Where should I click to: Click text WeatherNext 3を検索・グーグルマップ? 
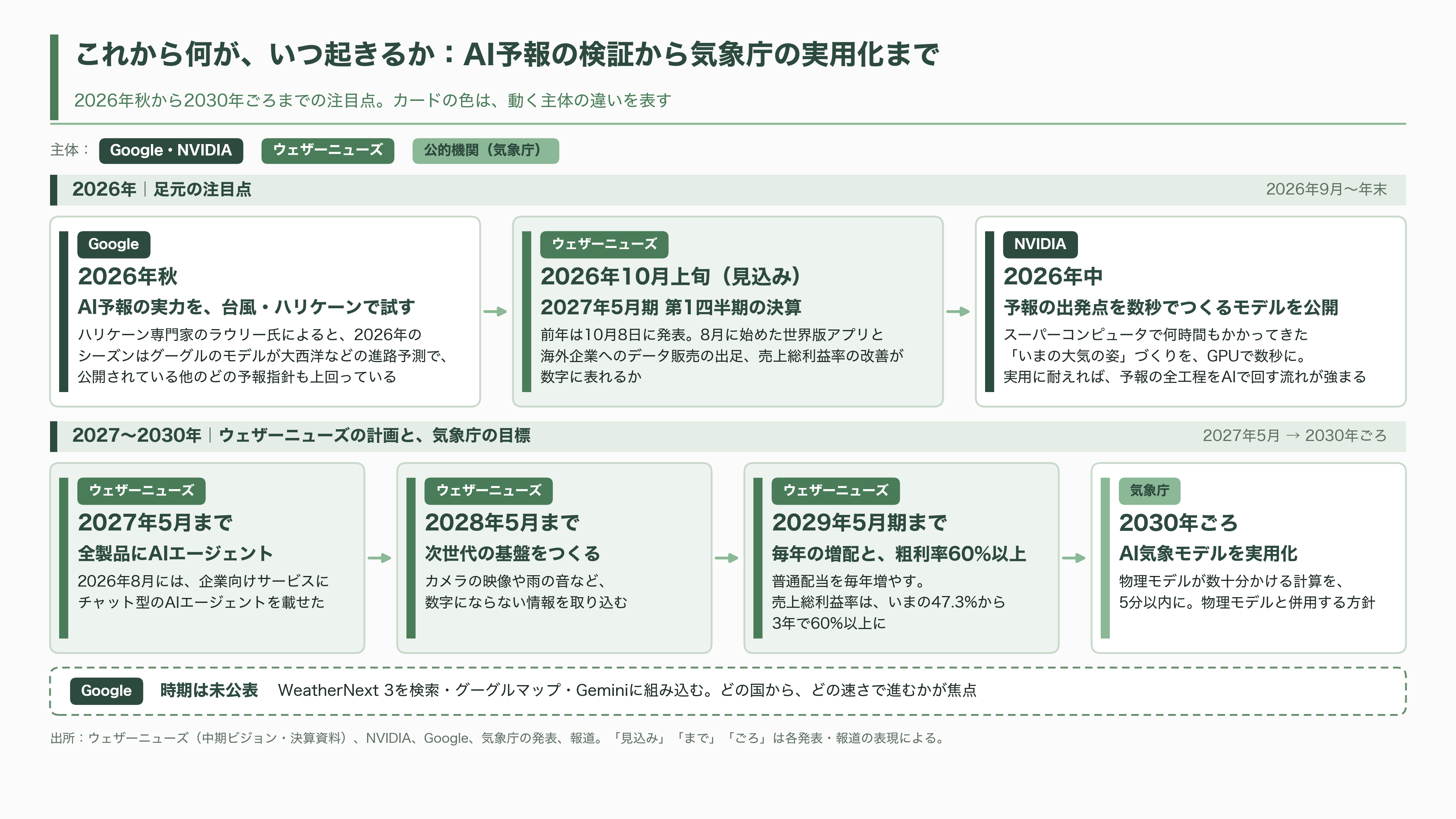click(627, 691)
